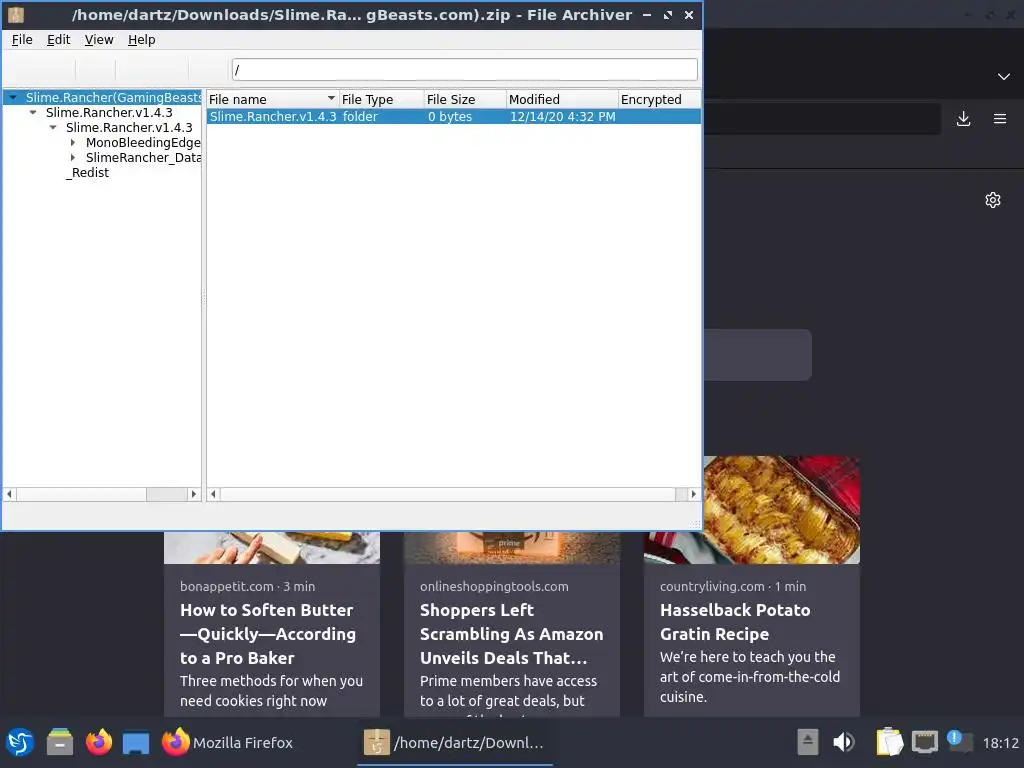Open Firefox new tab settings gear
This screenshot has height=768, width=1024.
pos(993,200)
